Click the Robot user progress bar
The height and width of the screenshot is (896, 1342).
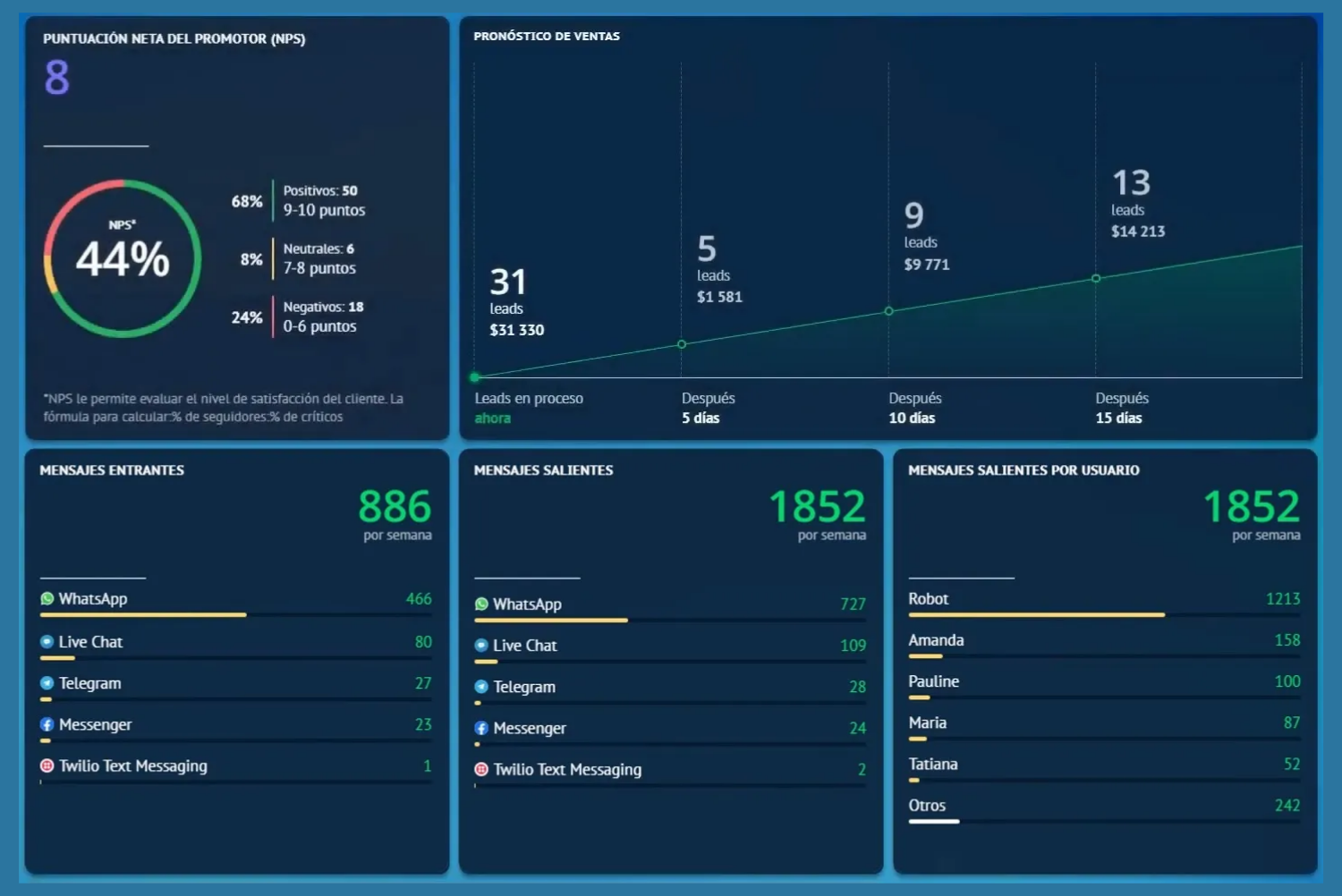[x=1105, y=615]
